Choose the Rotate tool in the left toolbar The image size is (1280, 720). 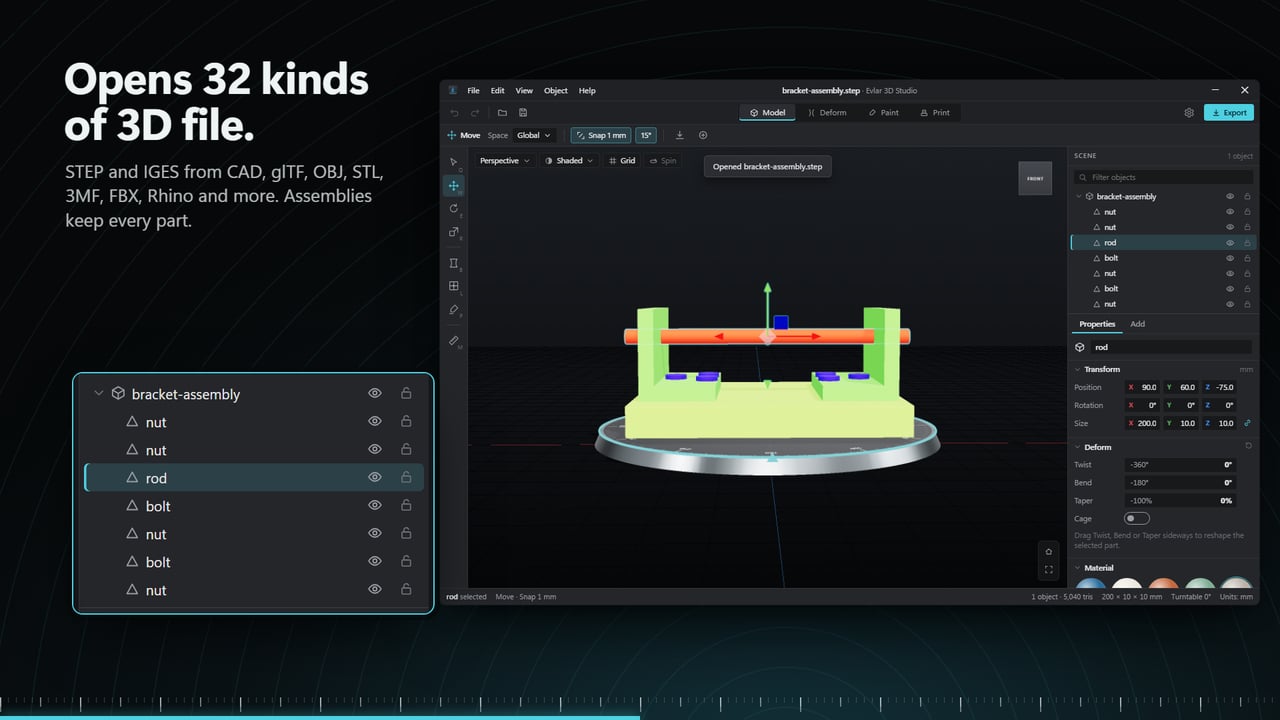coord(454,208)
